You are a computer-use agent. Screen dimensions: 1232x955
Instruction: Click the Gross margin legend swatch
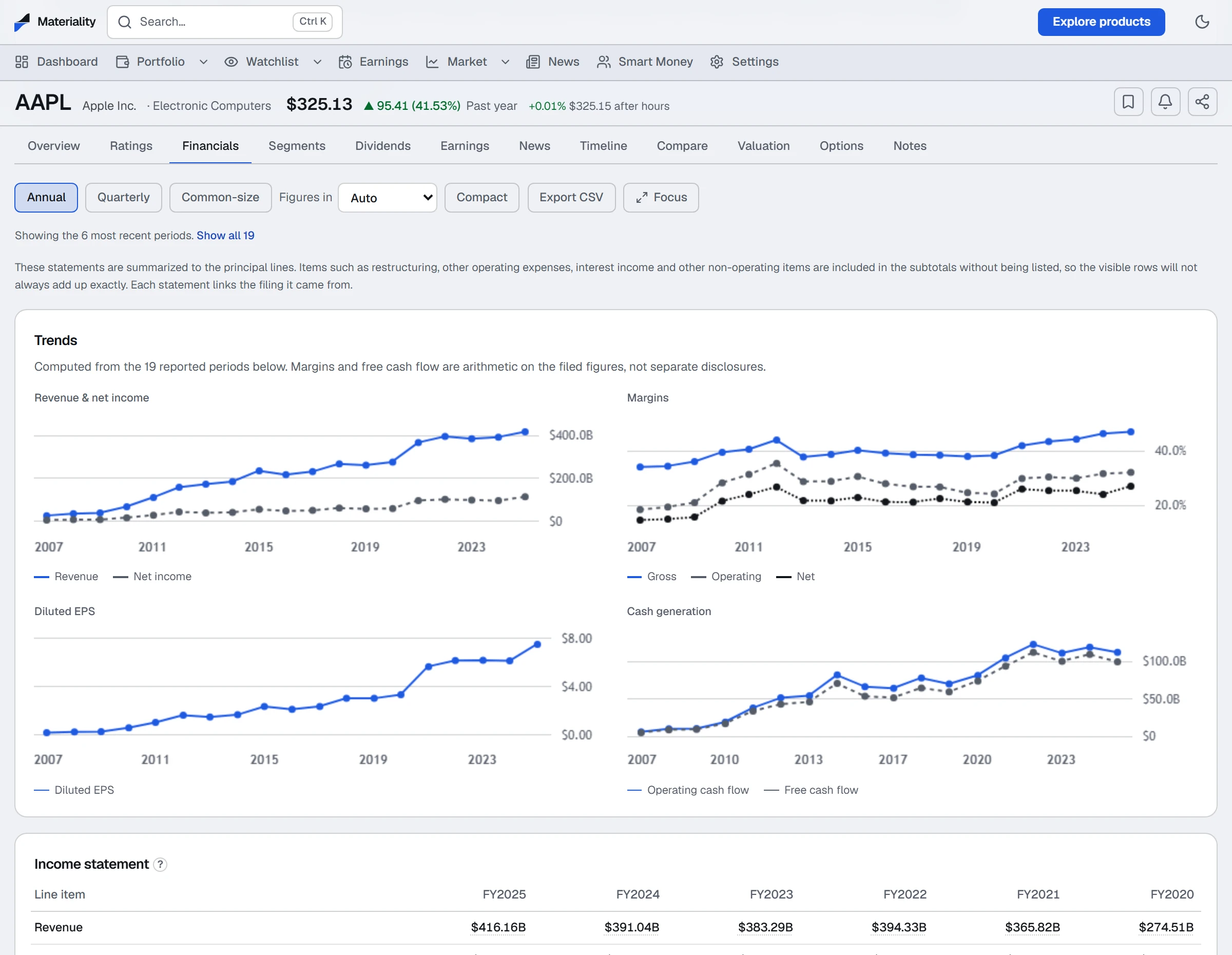pyautogui.click(x=634, y=577)
